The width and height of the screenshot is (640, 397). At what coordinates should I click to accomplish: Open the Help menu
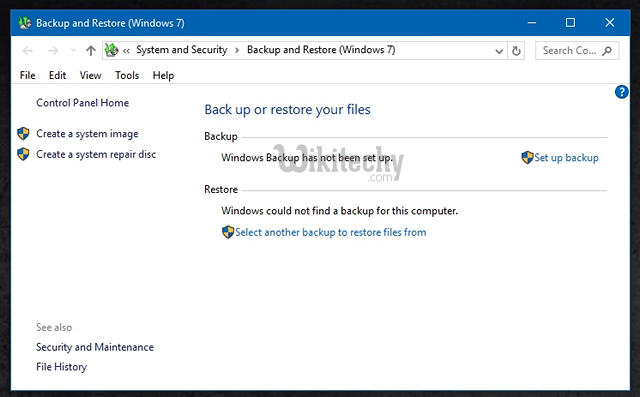point(163,75)
